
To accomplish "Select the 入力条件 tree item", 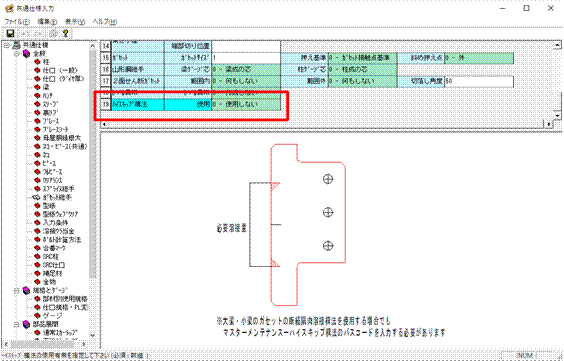I will (x=55, y=223).
